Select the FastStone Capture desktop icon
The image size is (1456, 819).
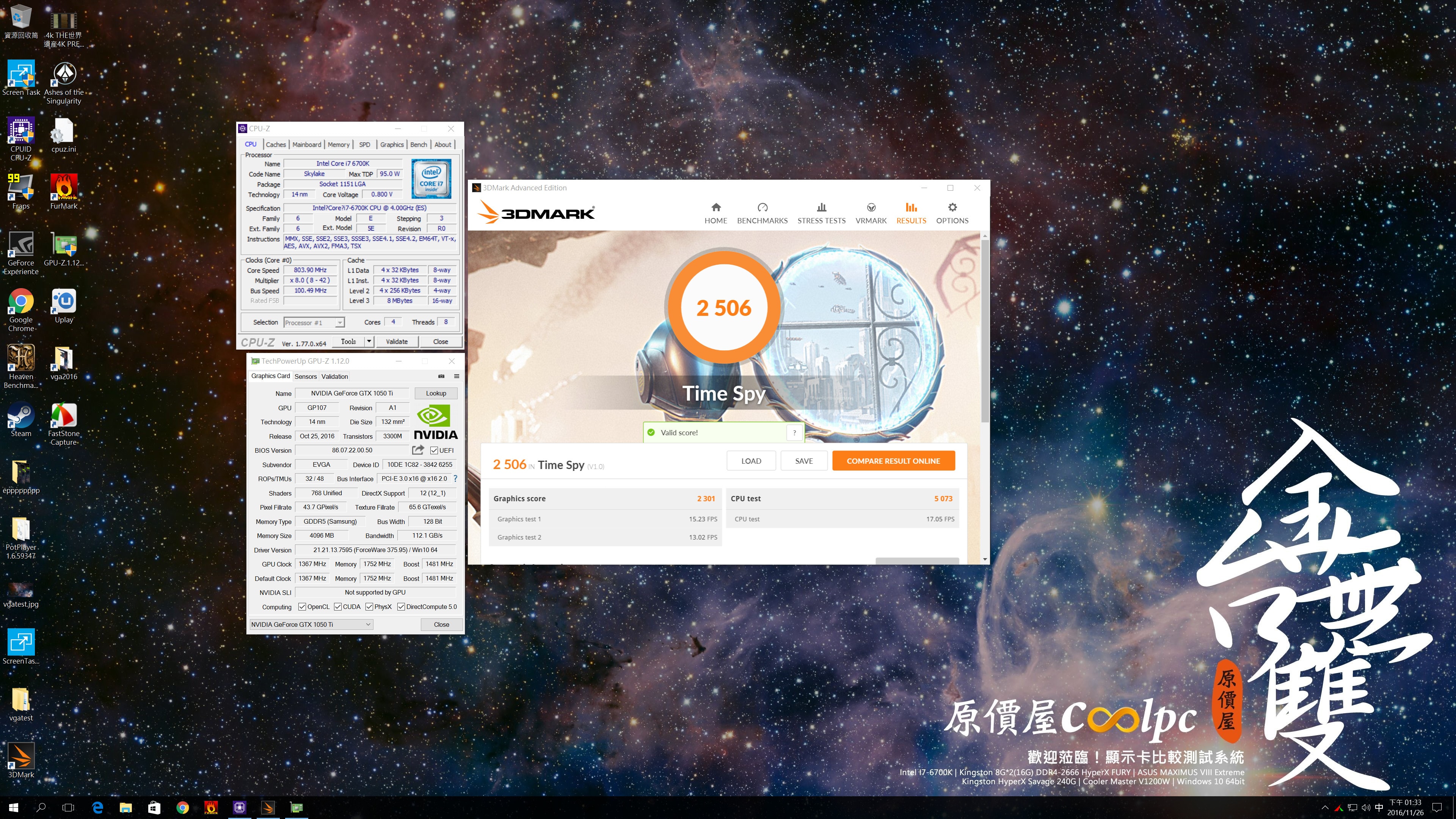[x=64, y=424]
